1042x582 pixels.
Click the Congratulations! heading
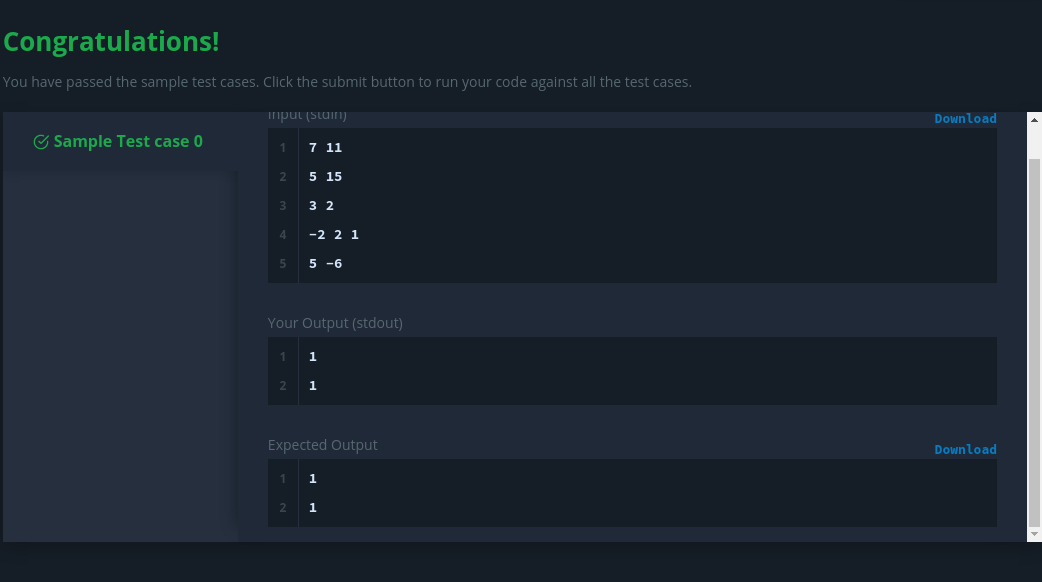(111, 41)
